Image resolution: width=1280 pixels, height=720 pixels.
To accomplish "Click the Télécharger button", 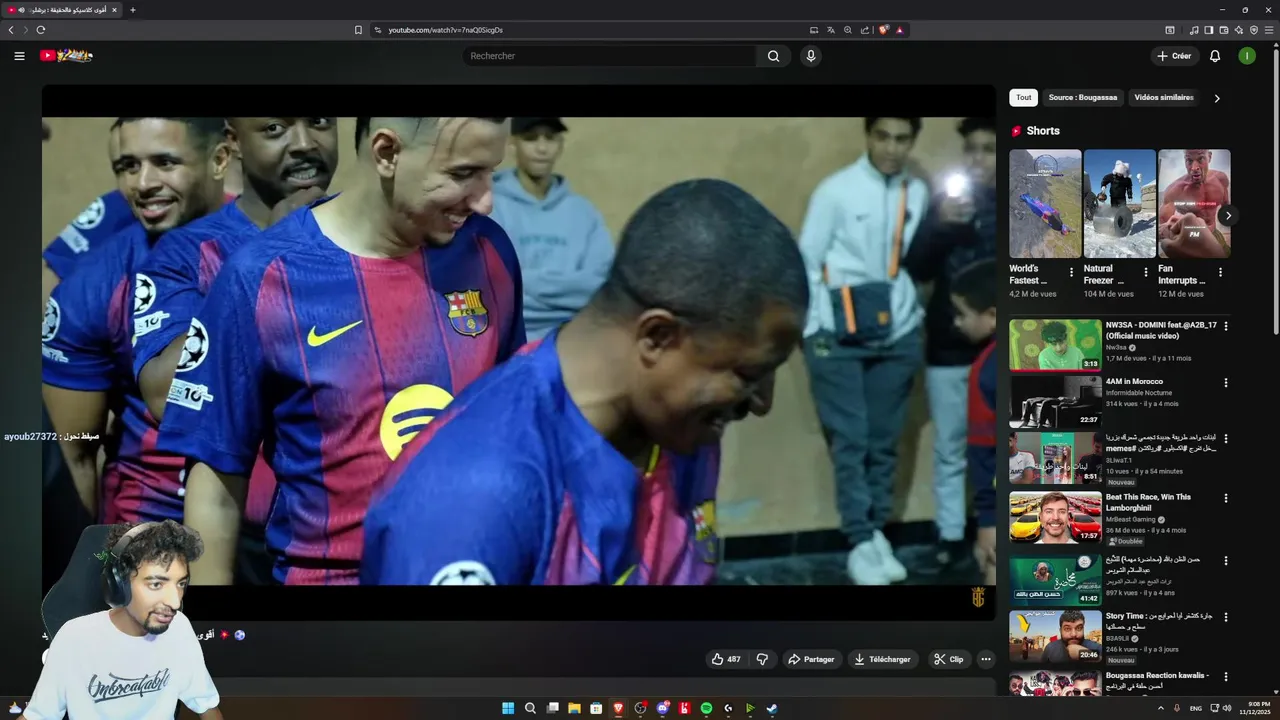I will pos(883,659).
